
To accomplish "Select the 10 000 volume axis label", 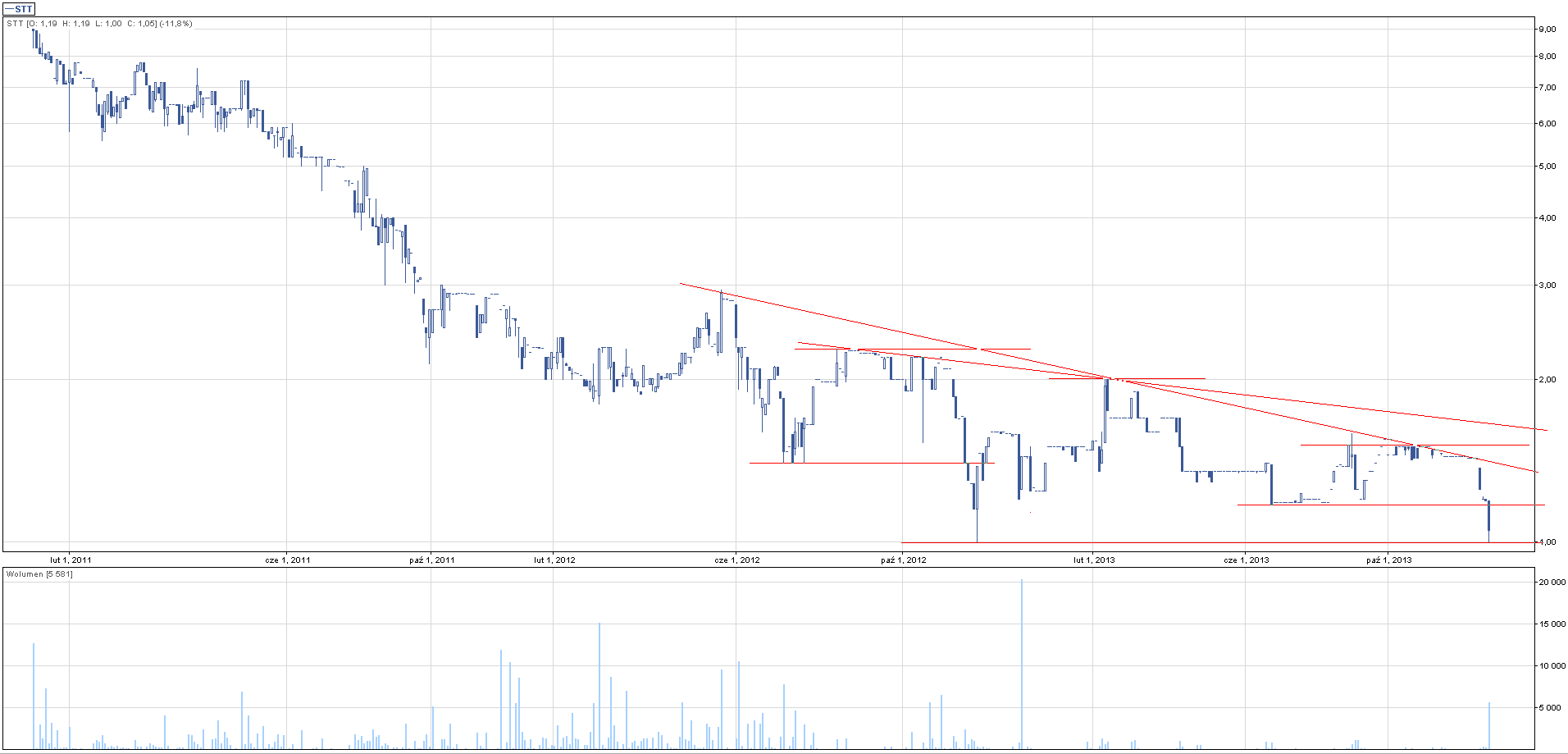I will coord(1552,666).
